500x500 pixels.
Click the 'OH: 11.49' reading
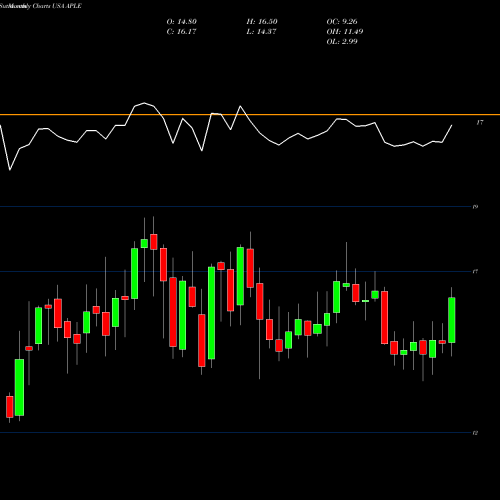345,32
